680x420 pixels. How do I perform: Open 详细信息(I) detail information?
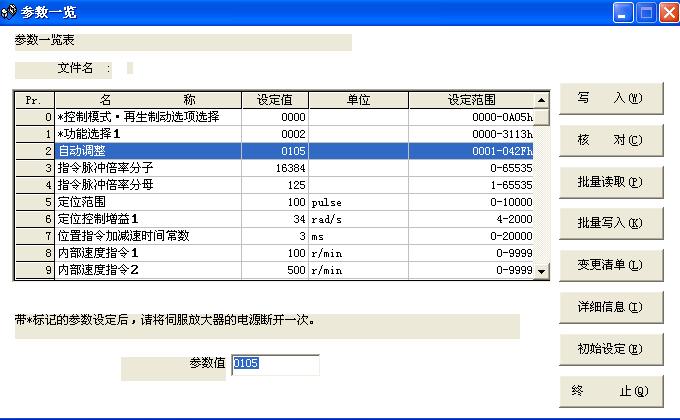(609, 307)
